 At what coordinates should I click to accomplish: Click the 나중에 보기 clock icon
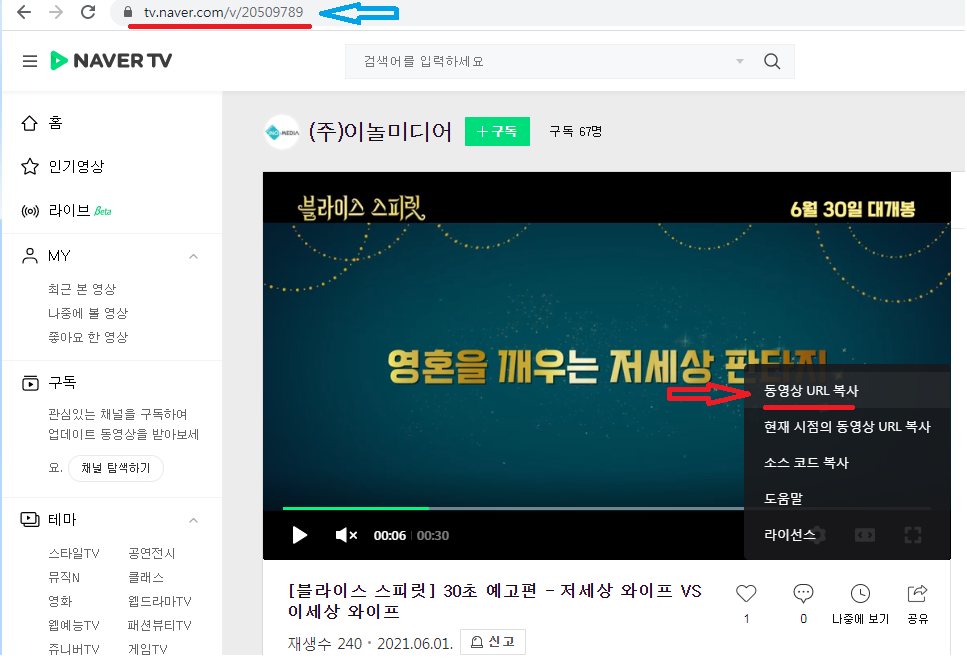[x=860, y=593]
